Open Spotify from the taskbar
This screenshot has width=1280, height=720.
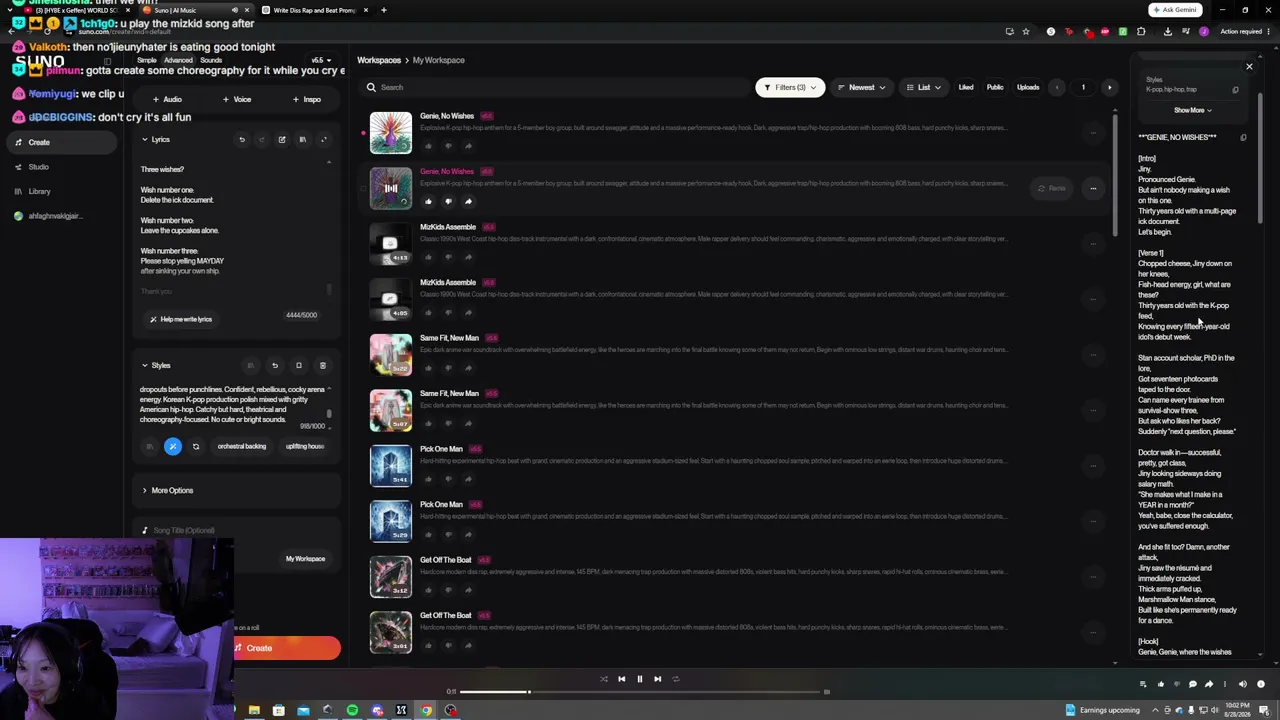[352, 710]
